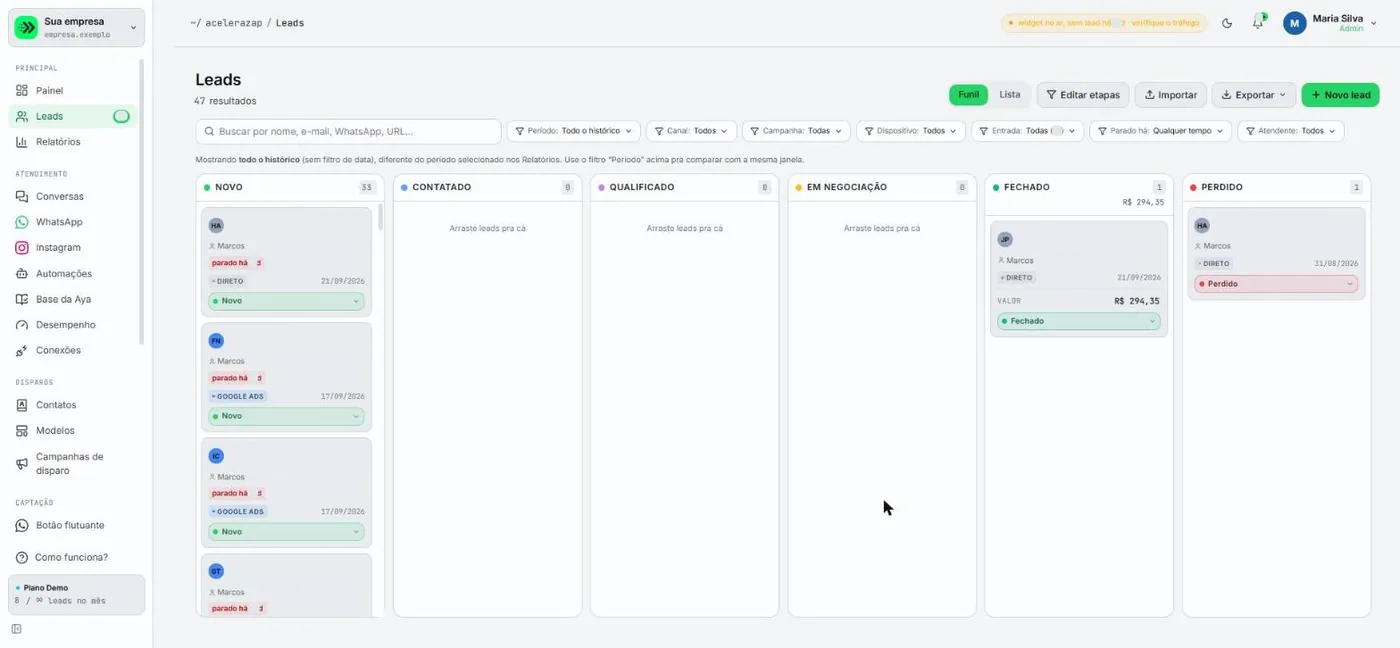The width and height of the screenshot is (1400, 648).
Task: Click the HA avatar in Novo column
Action: click(216, 226)
